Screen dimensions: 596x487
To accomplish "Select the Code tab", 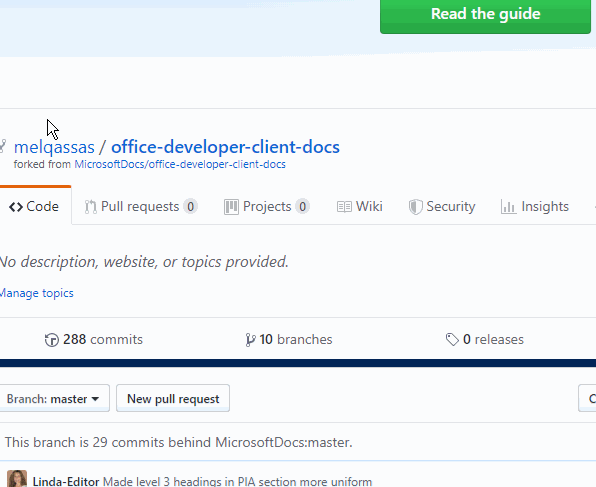I will coord(34,206).
